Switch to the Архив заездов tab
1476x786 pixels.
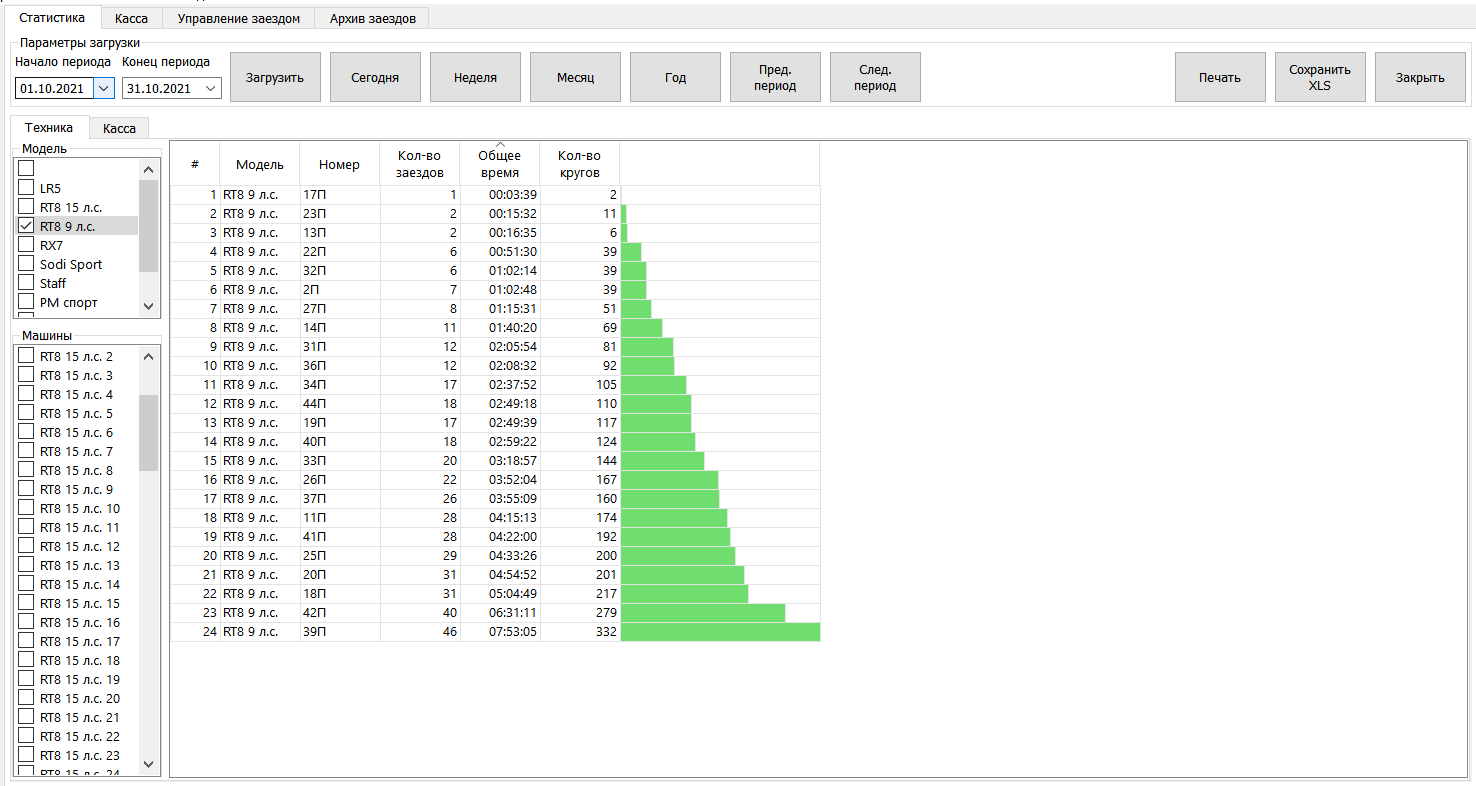tap(372, 18)
